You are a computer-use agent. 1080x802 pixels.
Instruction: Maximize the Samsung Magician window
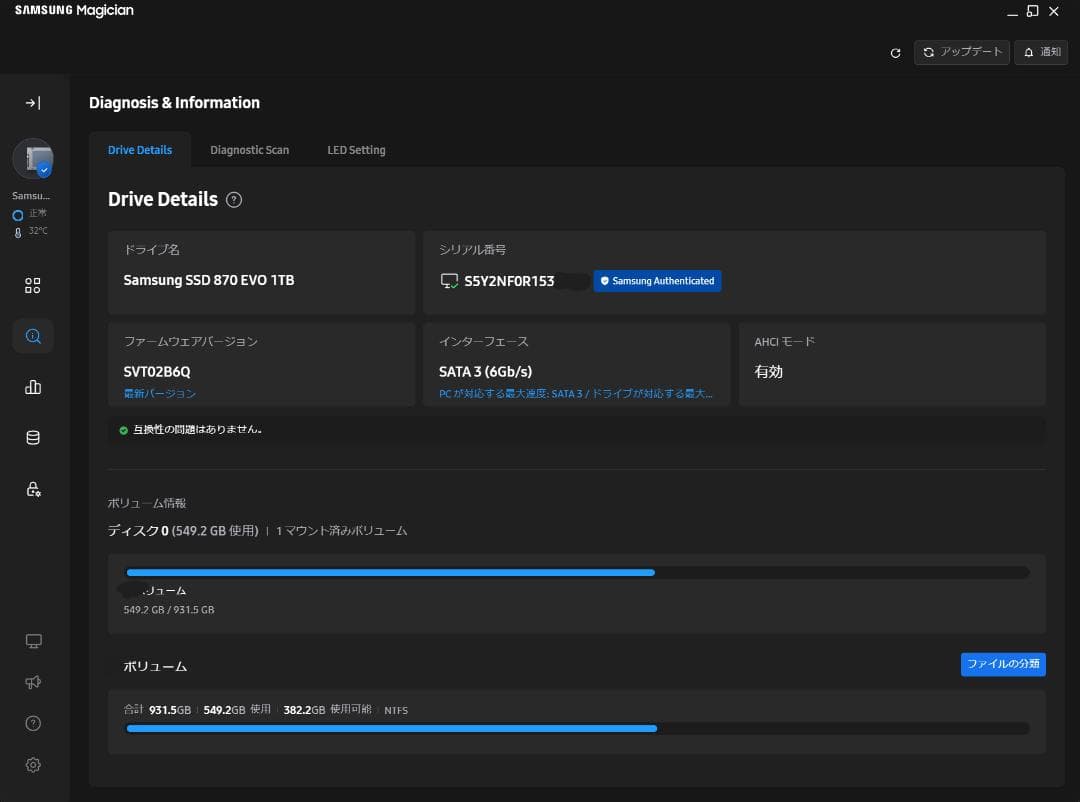click(1032, 11)
